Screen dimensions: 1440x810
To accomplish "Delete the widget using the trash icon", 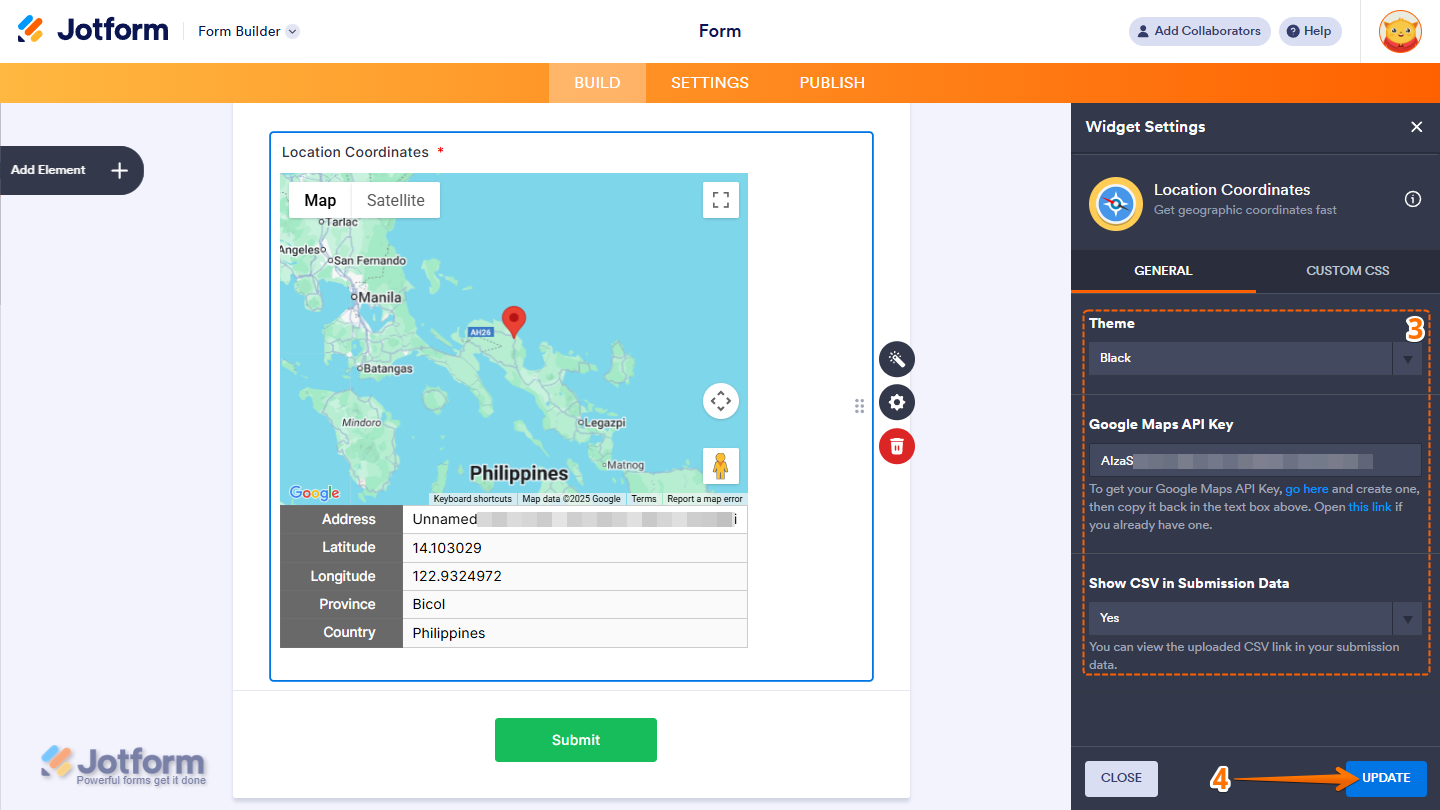I will 896,446.
